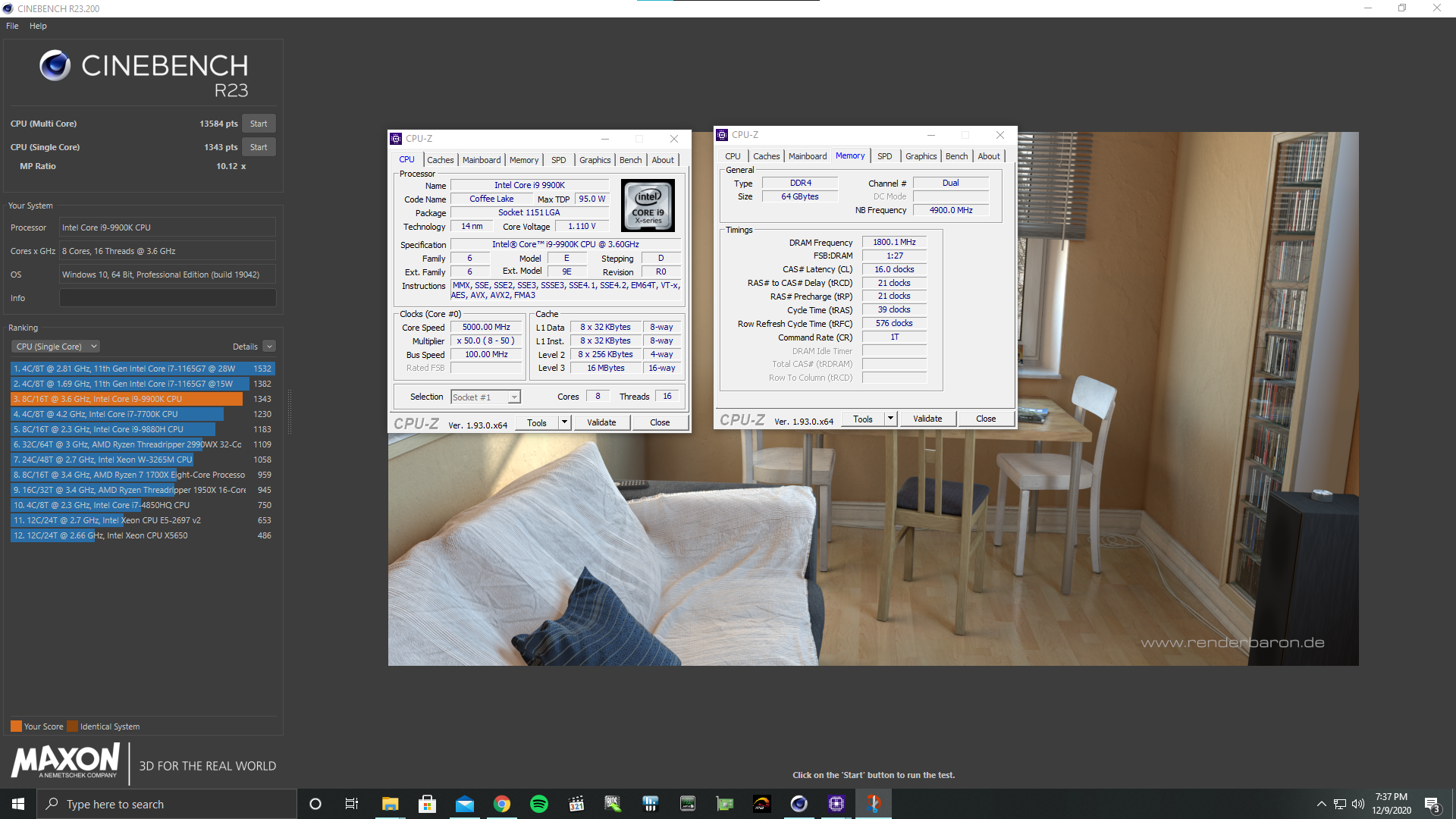
Task: Open Cortana circle on taskbar
Action: [x=315, y=804]
